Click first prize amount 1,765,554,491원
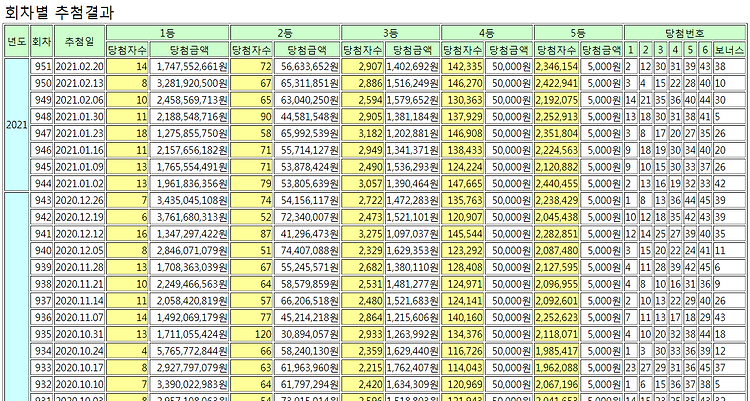750x401 pixels. (x=189, y=167)
